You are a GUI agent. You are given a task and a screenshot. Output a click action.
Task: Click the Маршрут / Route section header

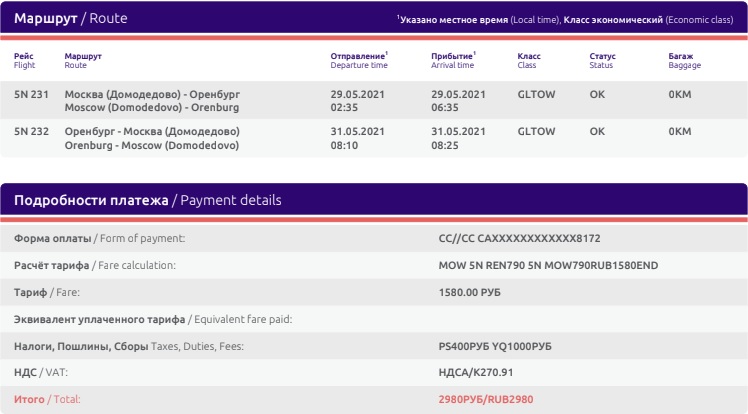71,18
